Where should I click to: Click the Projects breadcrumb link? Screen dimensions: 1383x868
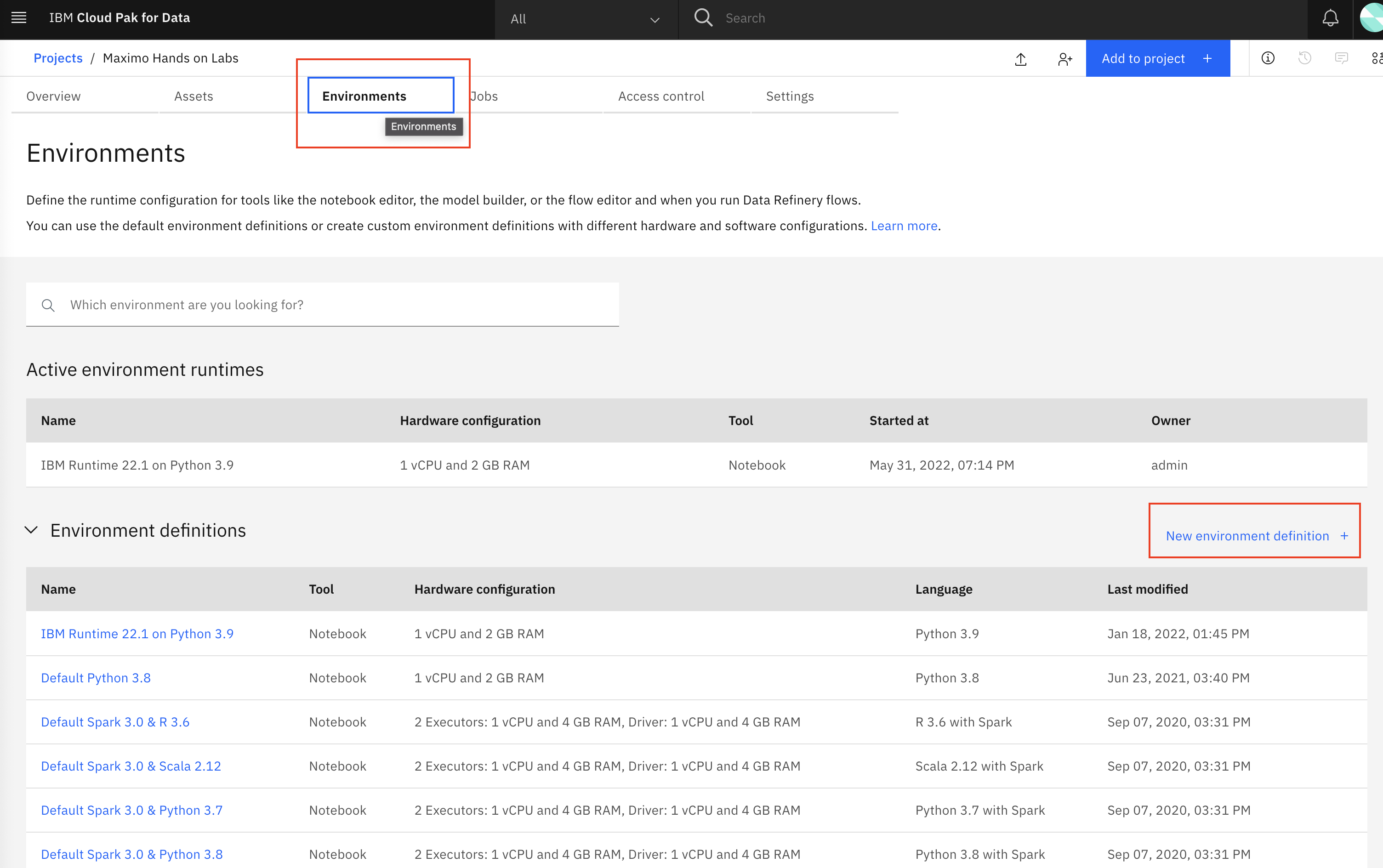tap(58, 58)
